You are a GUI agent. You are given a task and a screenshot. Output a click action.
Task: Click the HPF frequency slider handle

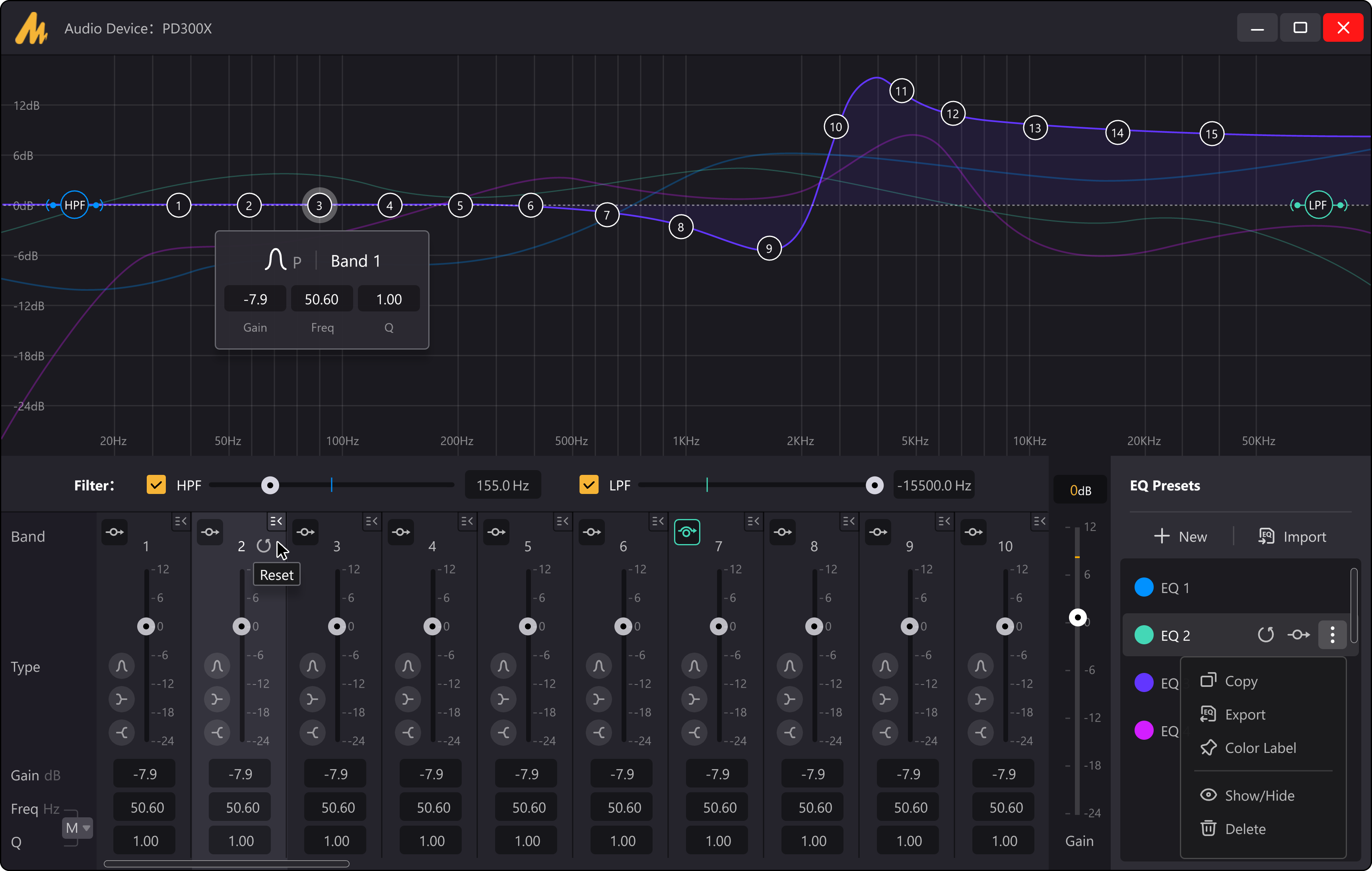(270, 485)
